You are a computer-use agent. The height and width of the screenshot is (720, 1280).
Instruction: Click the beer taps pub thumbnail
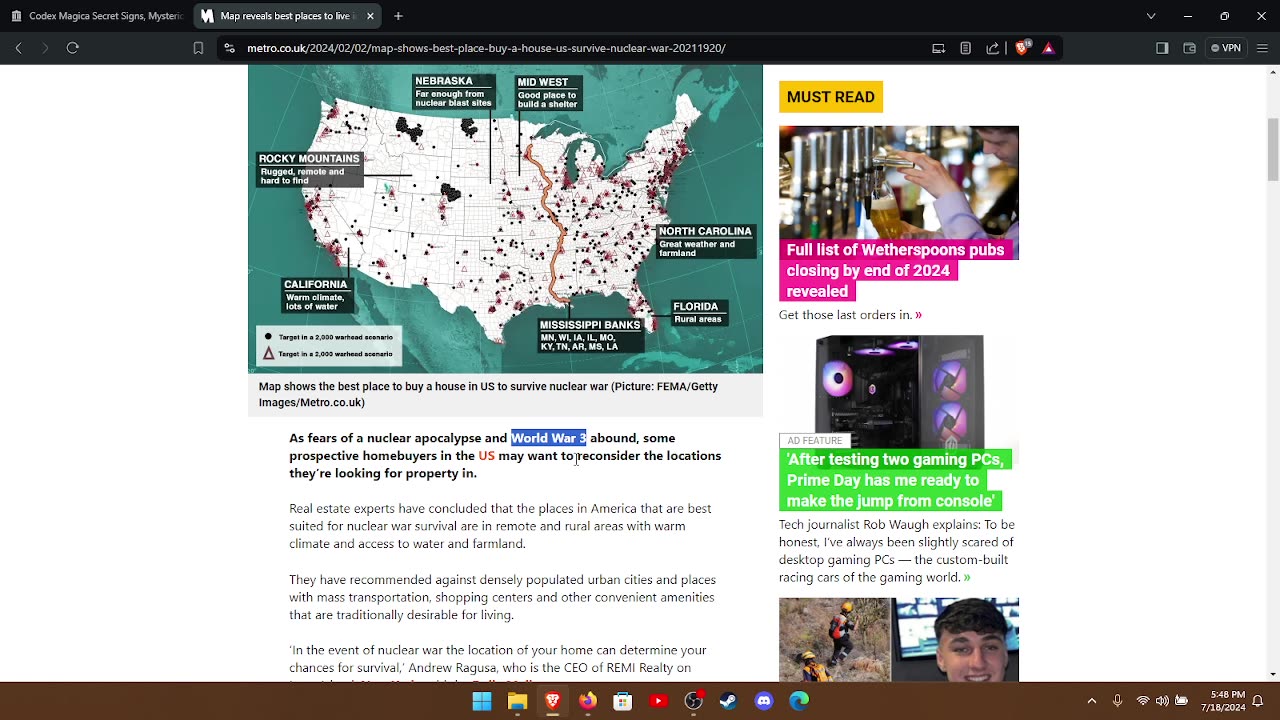tap(899, 183)
